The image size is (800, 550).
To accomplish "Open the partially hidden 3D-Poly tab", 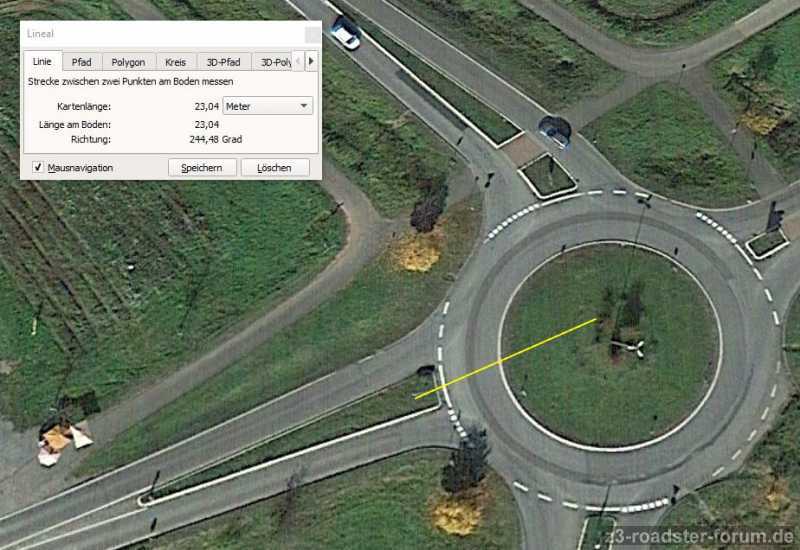I will (x=273, y=62).
